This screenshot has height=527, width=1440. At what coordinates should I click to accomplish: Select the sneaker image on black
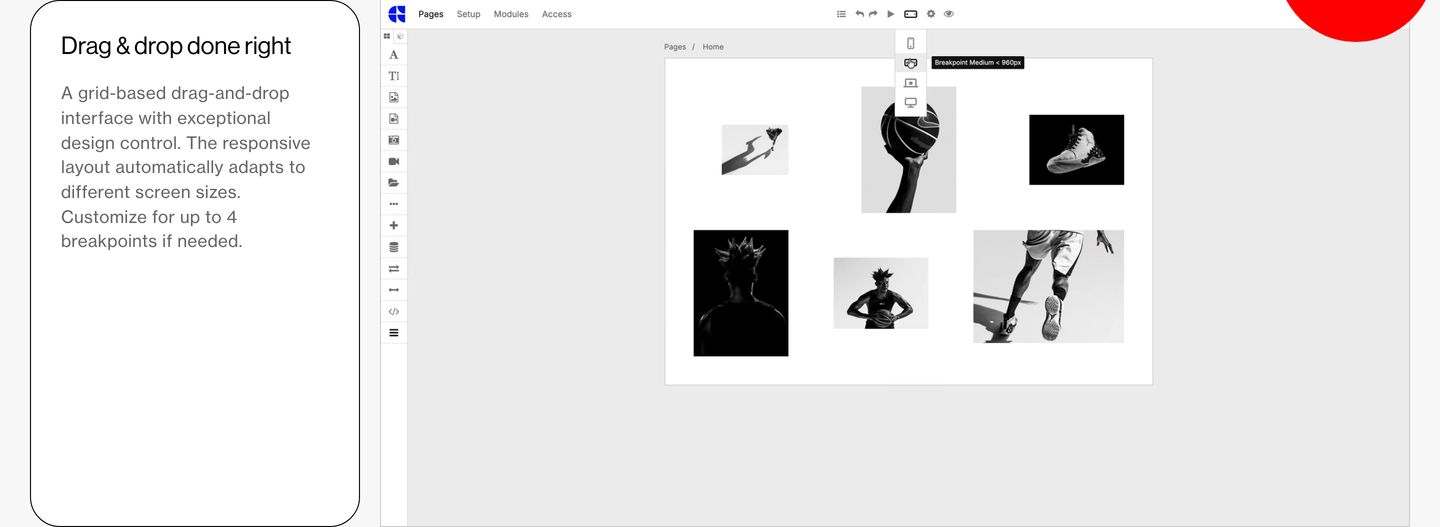[x=1077, y=150]
